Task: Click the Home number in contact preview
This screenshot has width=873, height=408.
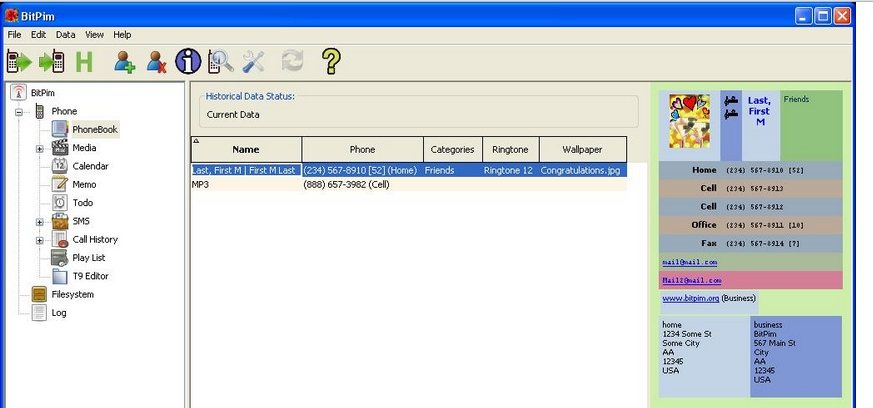Action: pos(764,170)
